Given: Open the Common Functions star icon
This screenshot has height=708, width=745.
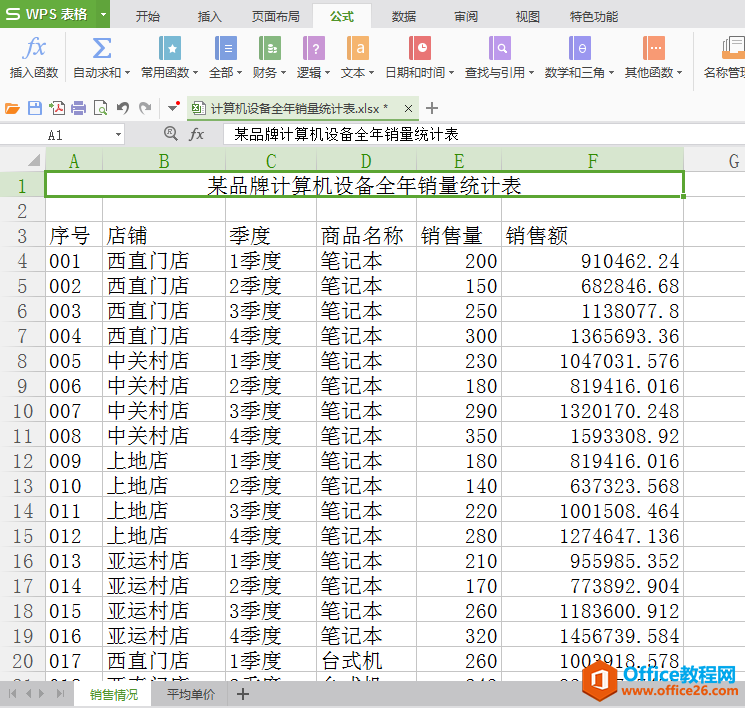Looking at the screenshot, I should pos(170,48).
